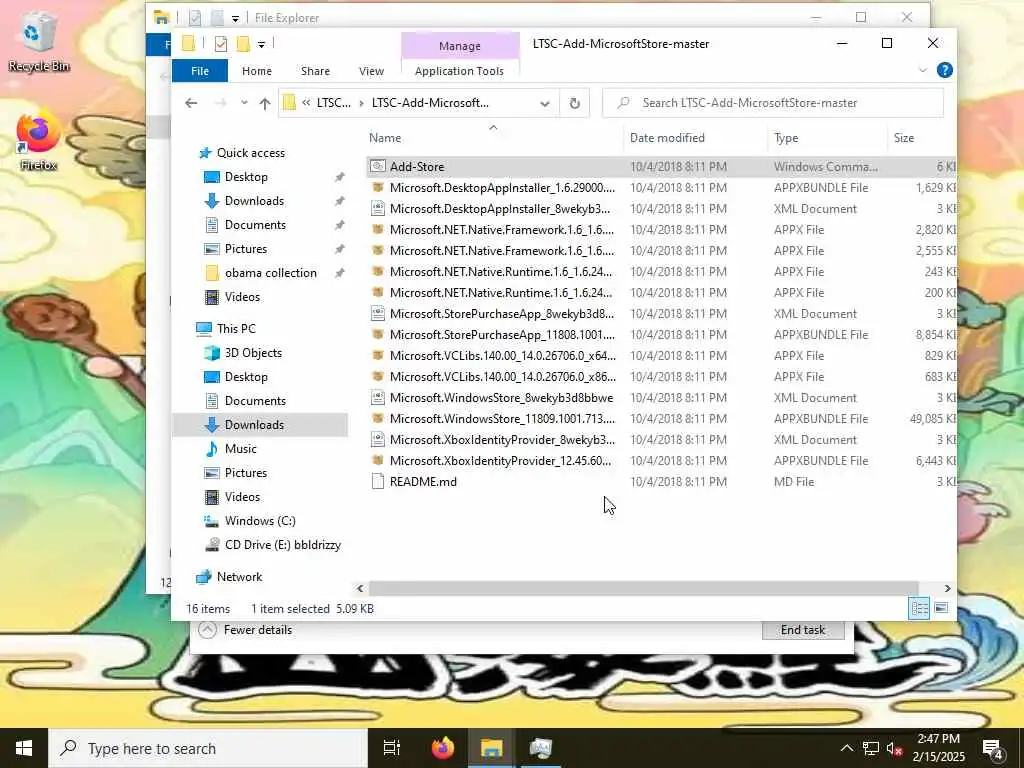Open 3D Objects under This PC

click(x=253, y=353)
